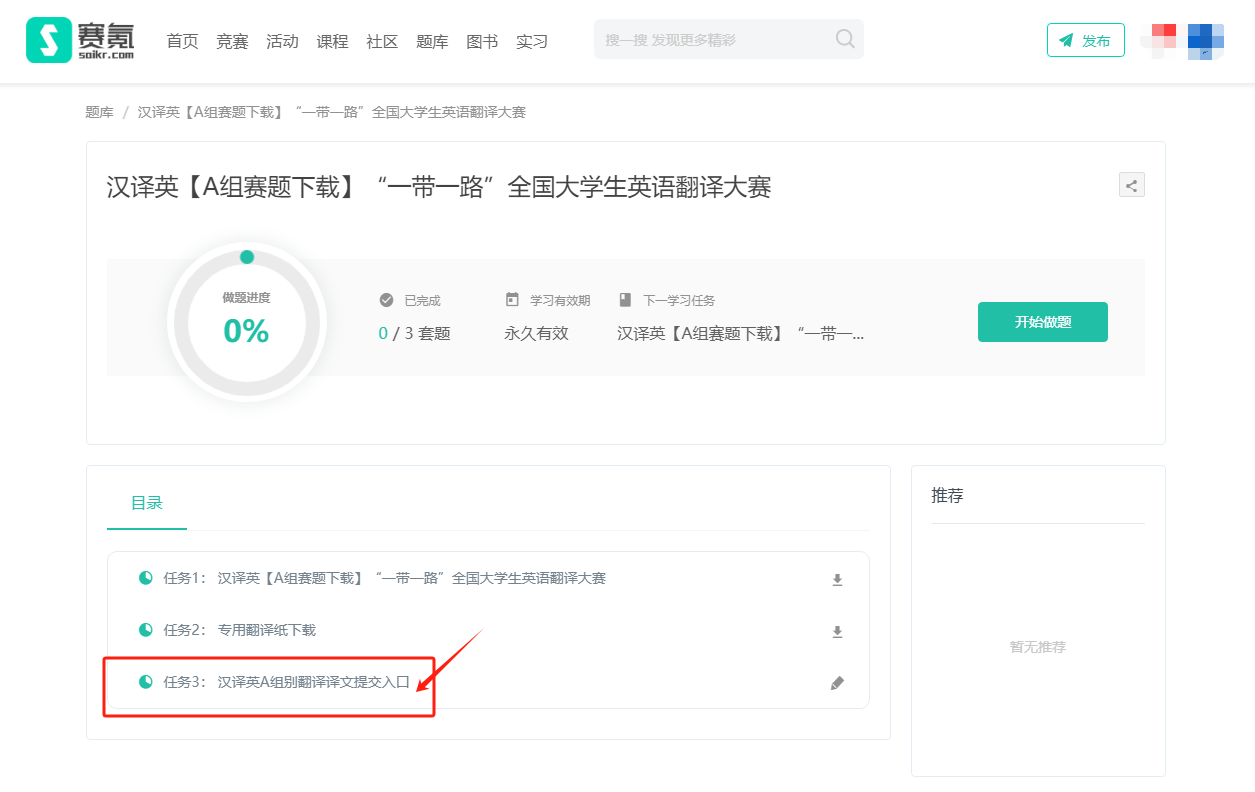The width and height of the screenshot is (1255, 792).
Task: Click the share icon beside the title
Action: point(1131,185)
